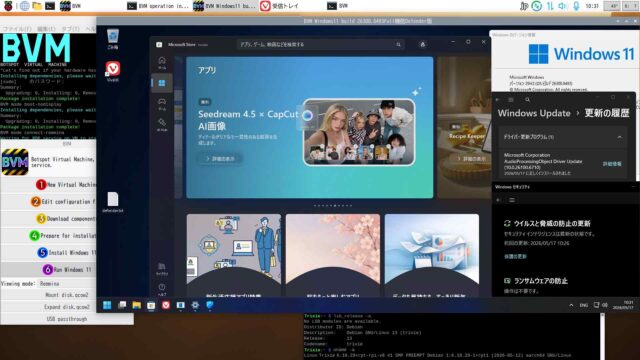Open Windows Update hamburger menu

[x=511, y=100]
